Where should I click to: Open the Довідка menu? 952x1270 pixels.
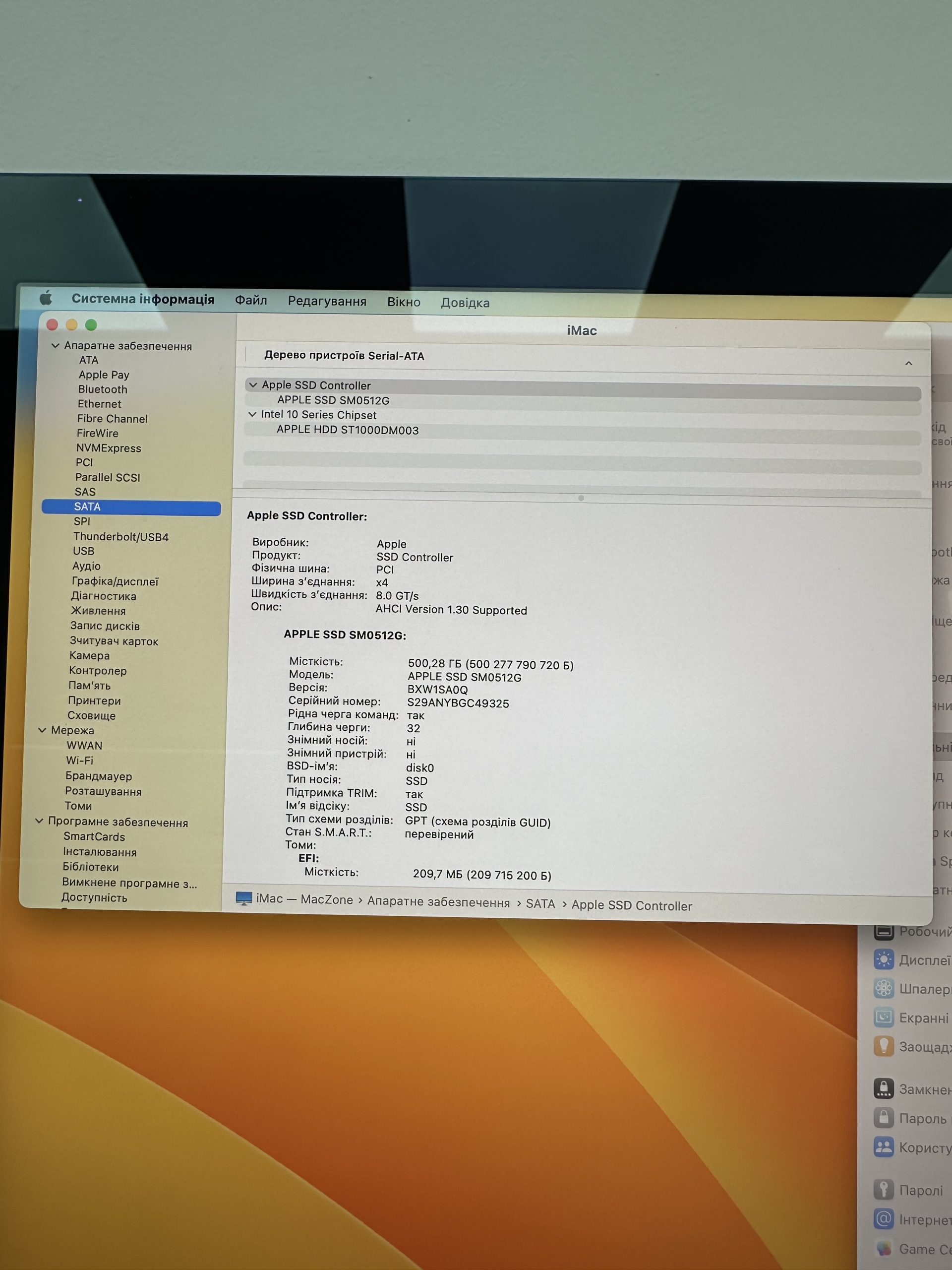pos(465,303)
